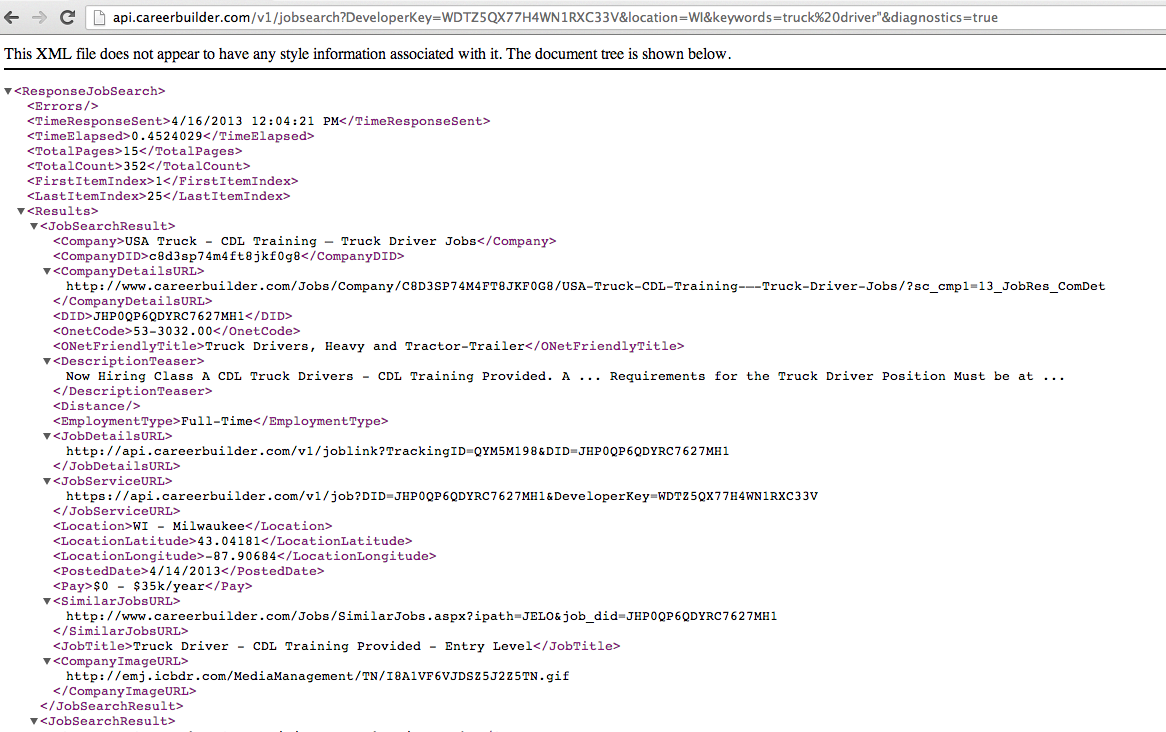This screenshot has height=732, width=1166.
Task: Collapse the SimilarJobsURL node
Action: pyautogui.click(x=47, y=601)
